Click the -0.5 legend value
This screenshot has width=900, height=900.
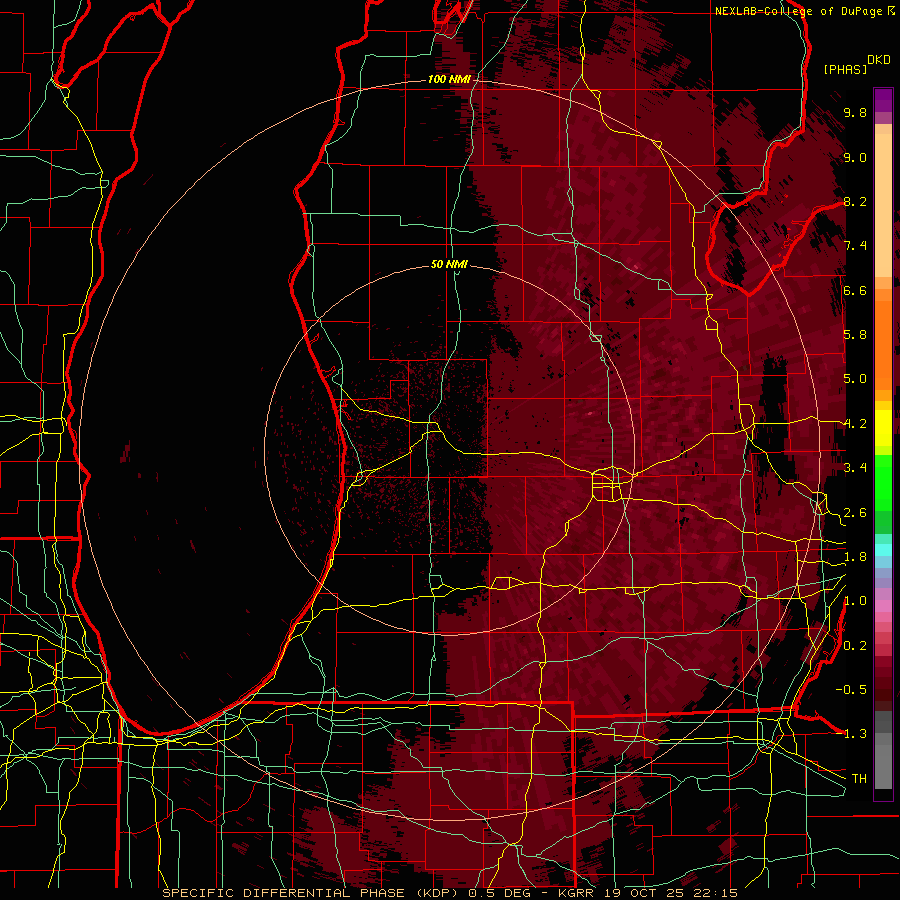tap(851, 689)
